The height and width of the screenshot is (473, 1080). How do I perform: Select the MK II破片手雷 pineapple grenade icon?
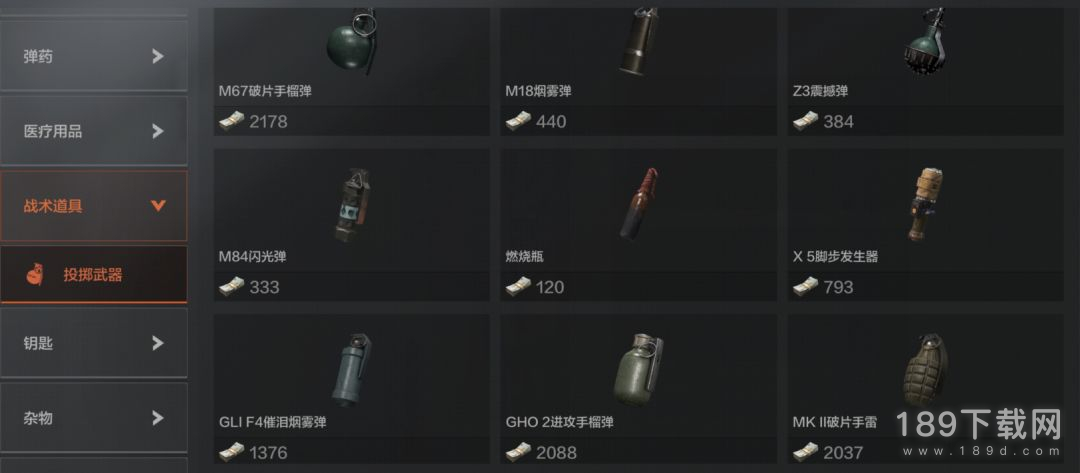926,370
